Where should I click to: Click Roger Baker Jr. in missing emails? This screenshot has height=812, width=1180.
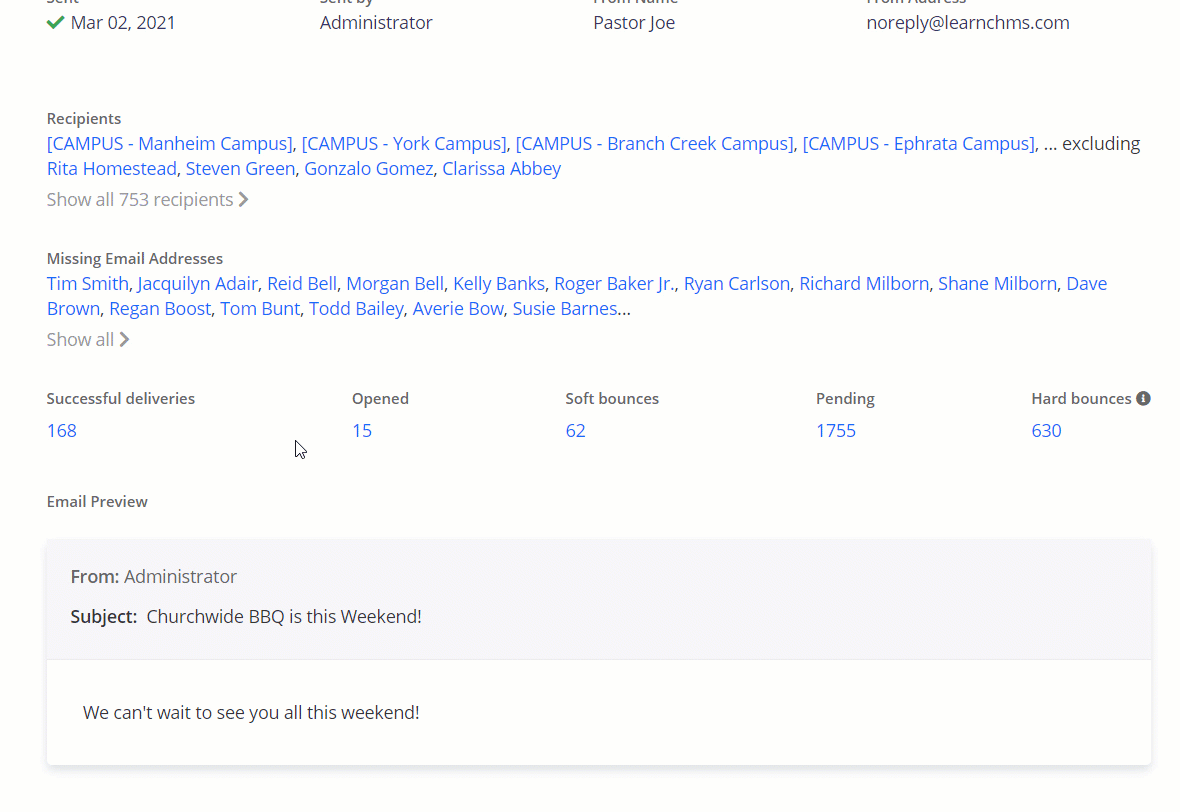(x=614, y=283)
